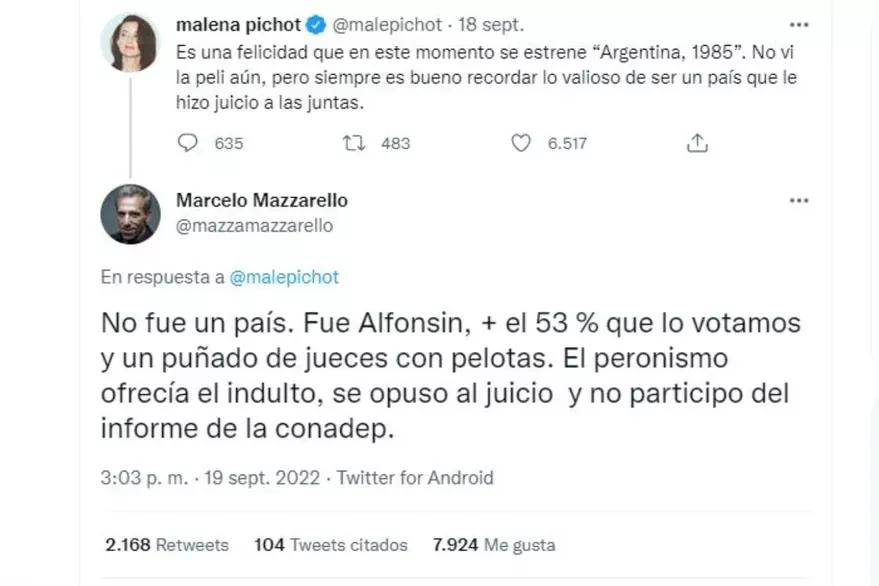Like malena pichot's tweet via heart icon
The height and width of the screenshot is (586, 879).
(x=520, y=143)
